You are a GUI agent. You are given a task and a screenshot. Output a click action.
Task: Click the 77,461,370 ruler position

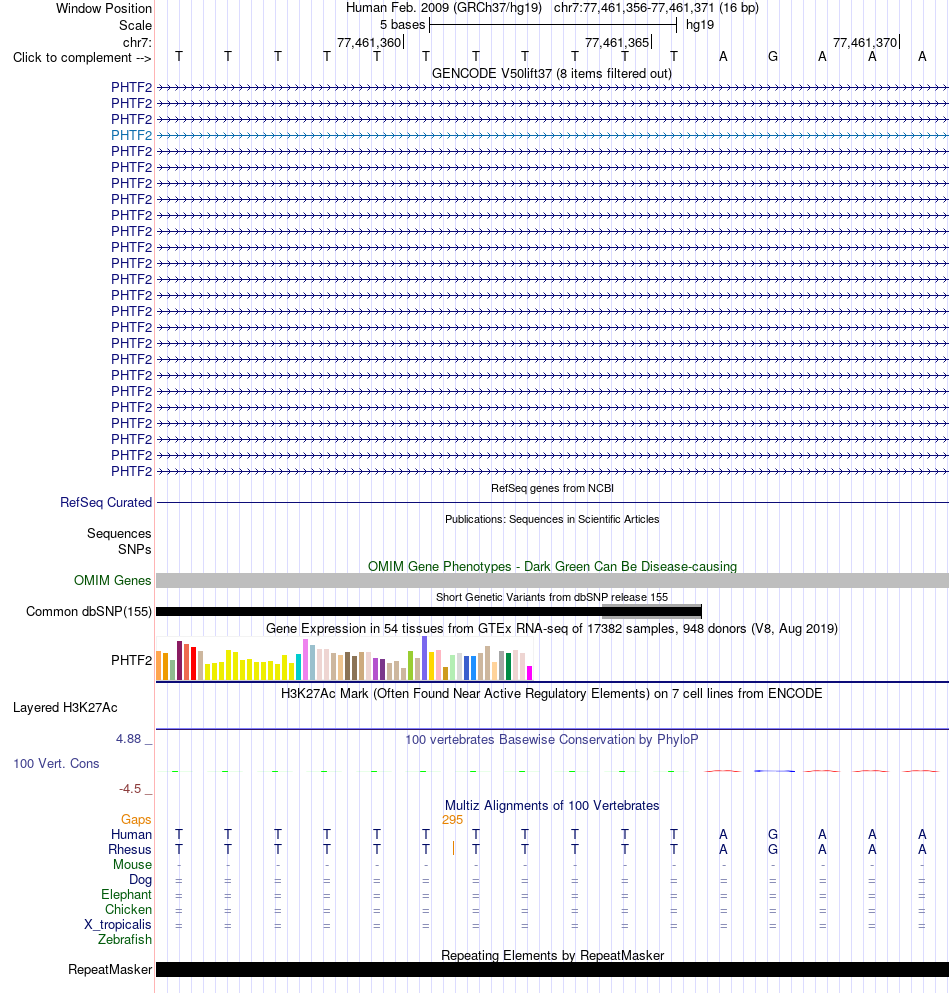click(865, 42)
